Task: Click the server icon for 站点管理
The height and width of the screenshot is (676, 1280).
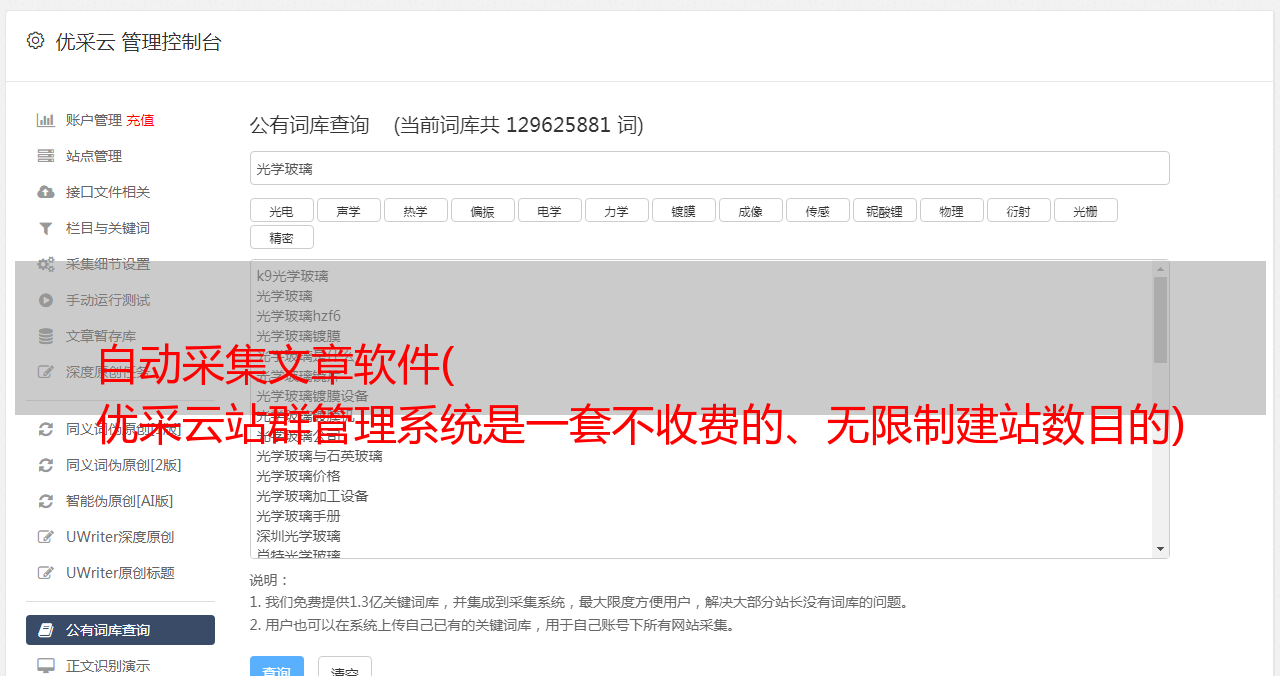Action: point(45,156)
